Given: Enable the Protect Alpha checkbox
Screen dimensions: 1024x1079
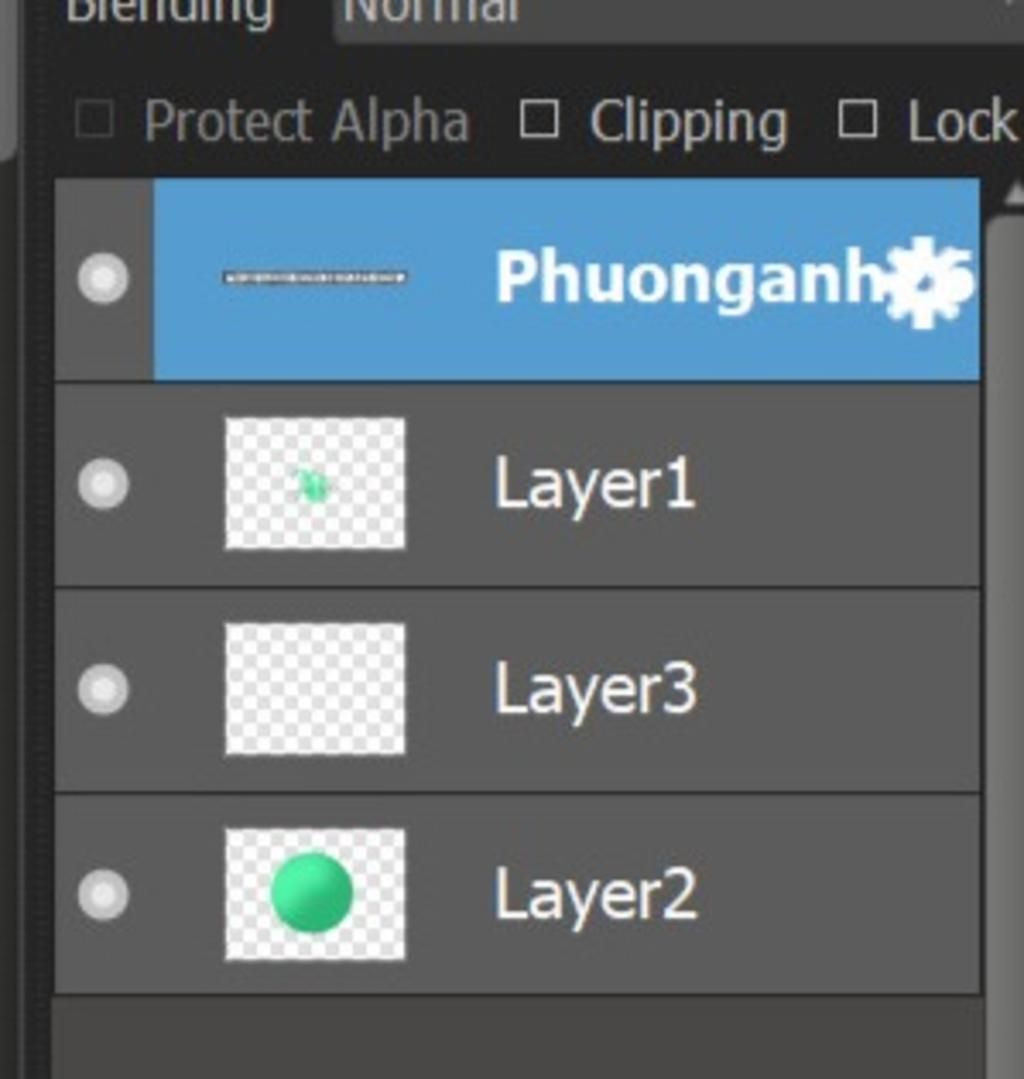Looking at the screenshot, I should click(x=95, y=121).
